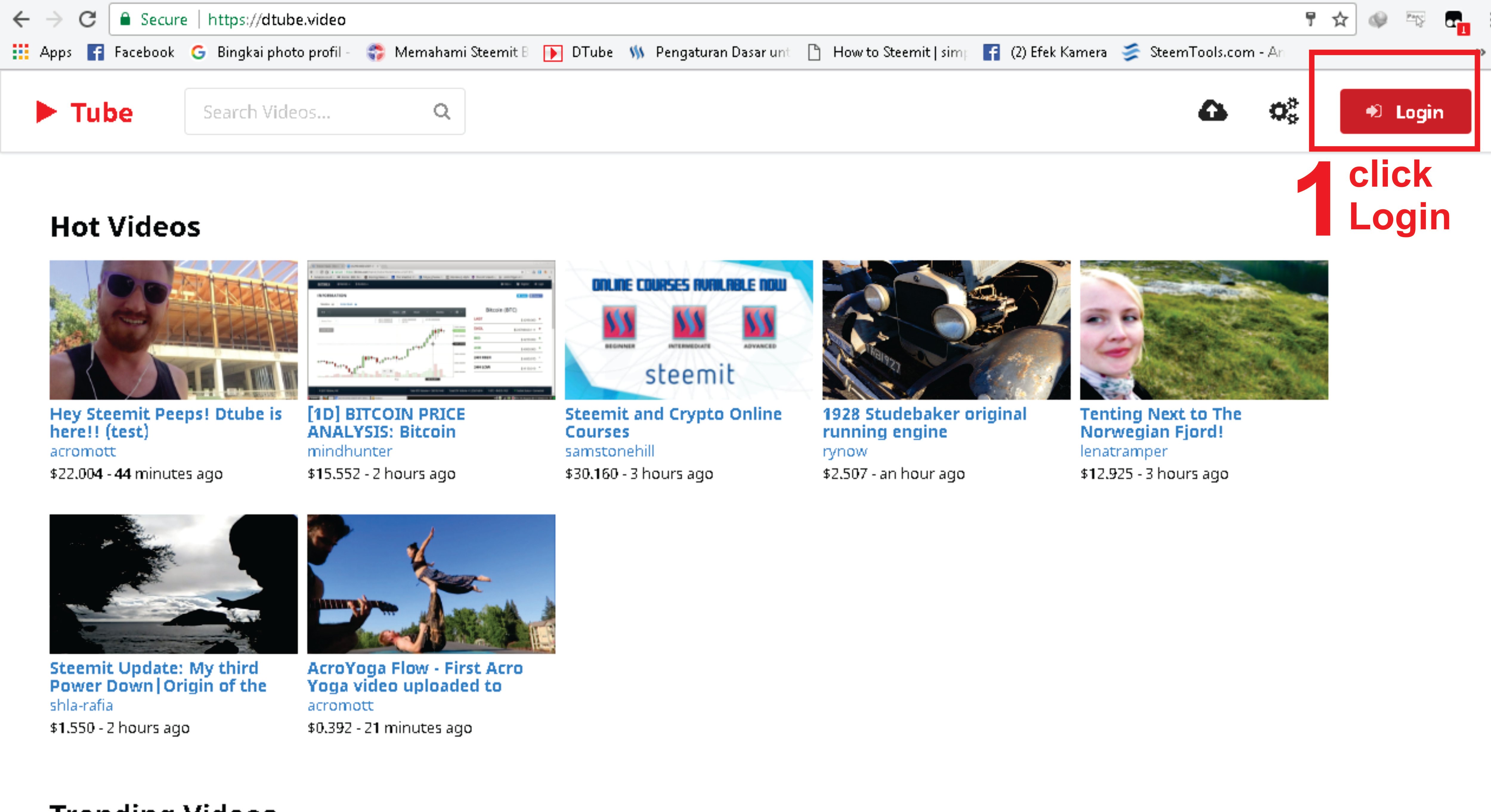This screenshot has height=812, width=1491.
Task: Click title 'Tenting Next to The Norwegian Fjord!'
Action: 1161,423
